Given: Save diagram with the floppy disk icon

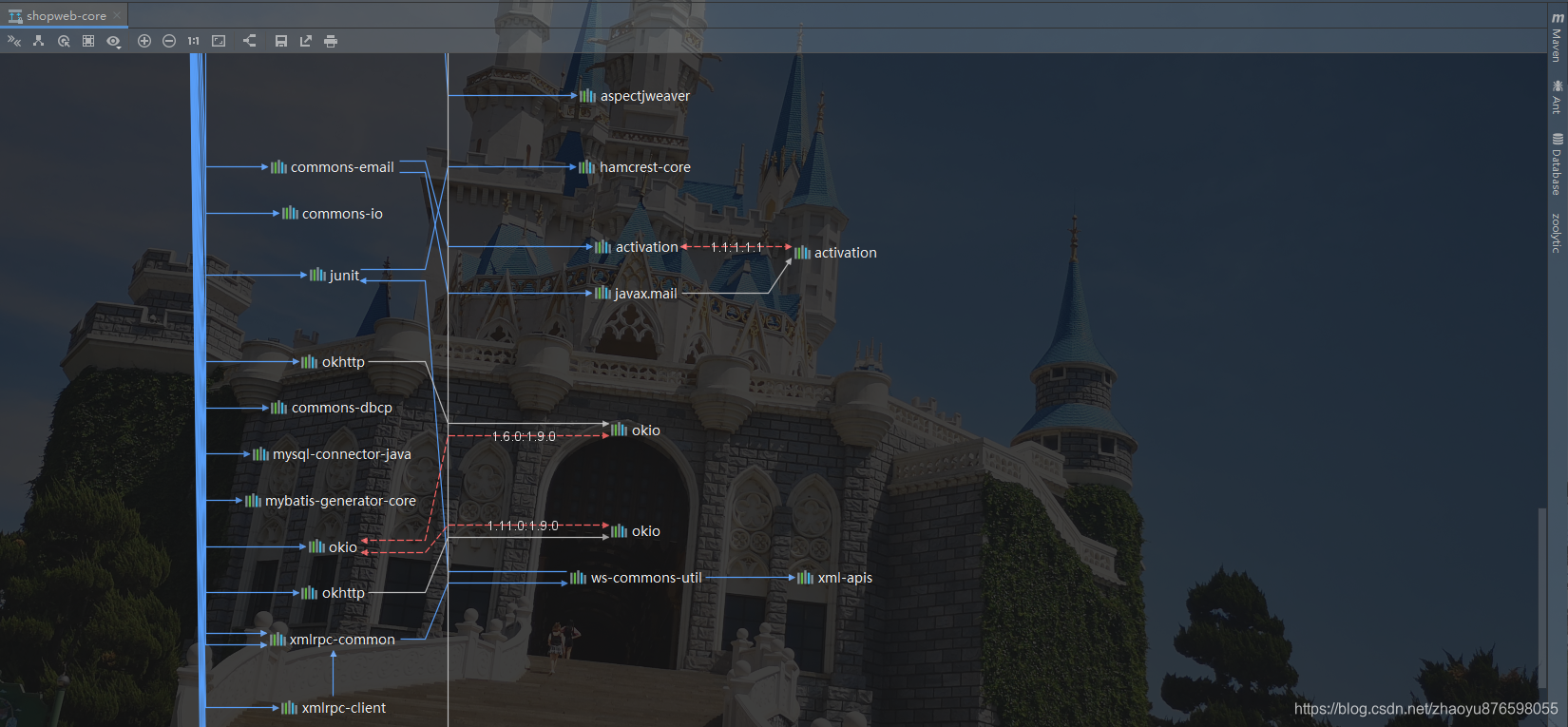Looking at the screenshot, I should [281, 41].
